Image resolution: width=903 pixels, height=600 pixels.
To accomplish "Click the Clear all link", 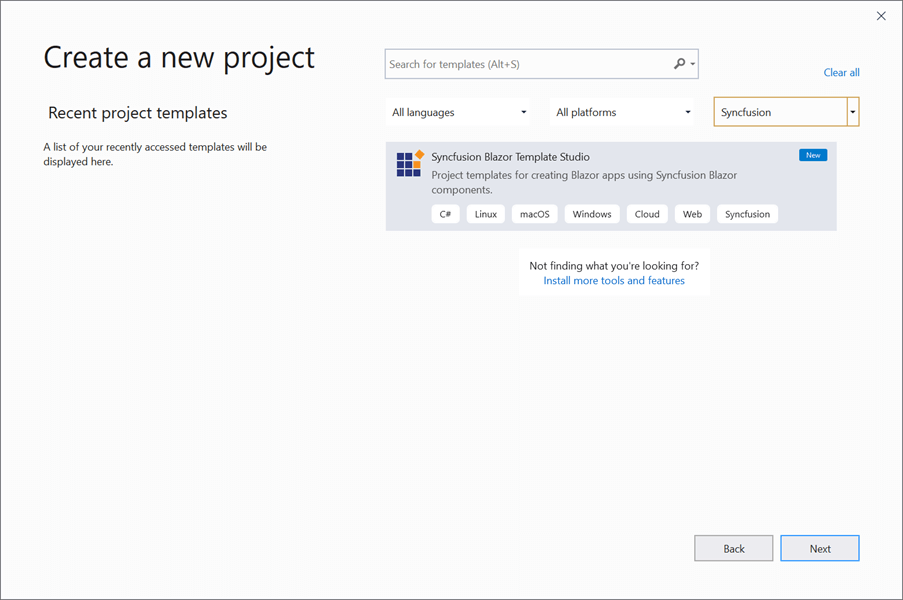I will pyautogui.click(x=841, y=72).
